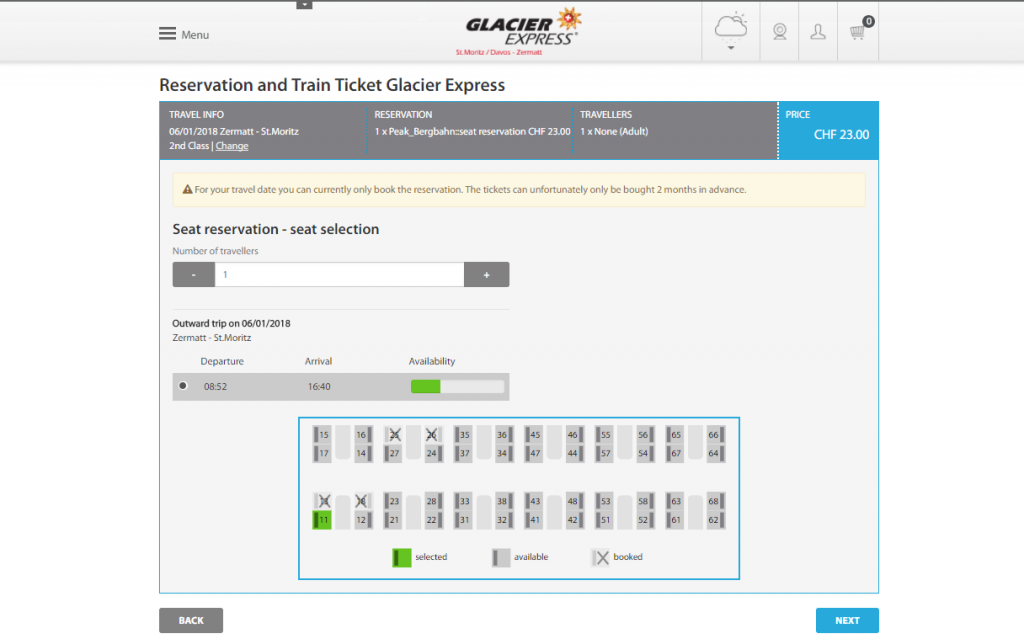The width and height of the screenshot is (1024, 639).
Task: Select seat 54
Action: pos(645,453)
